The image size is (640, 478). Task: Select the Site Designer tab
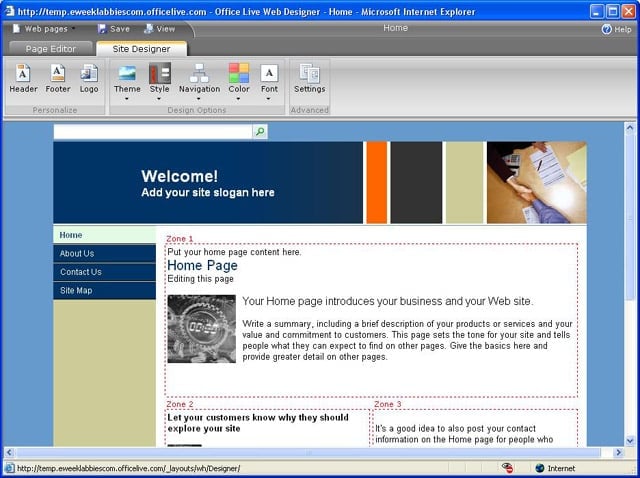(141, 49)
